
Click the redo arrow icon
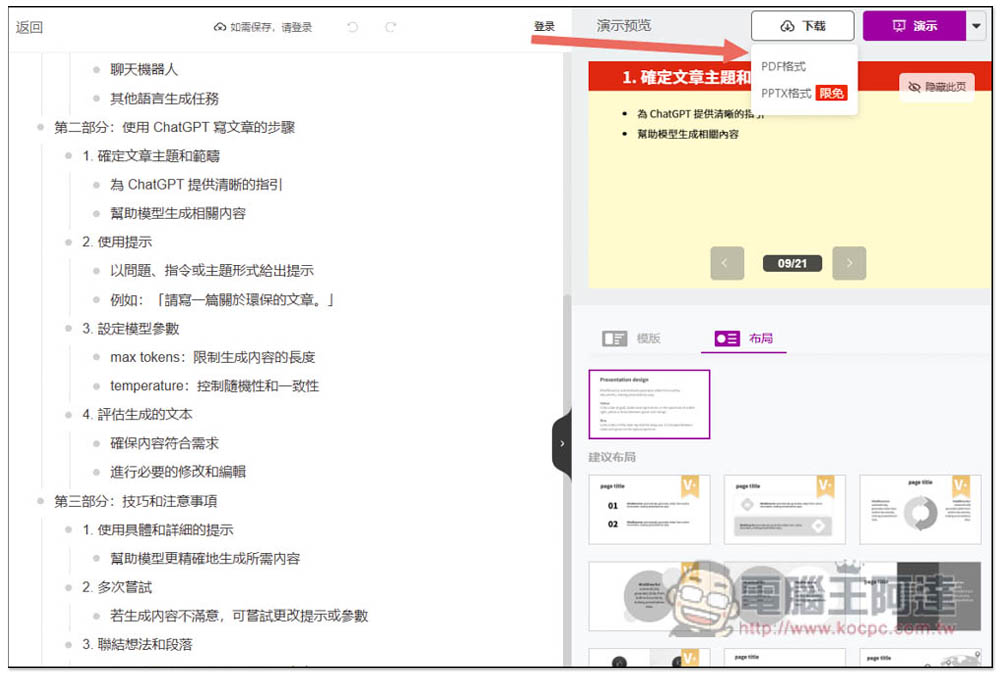point(390,27)
